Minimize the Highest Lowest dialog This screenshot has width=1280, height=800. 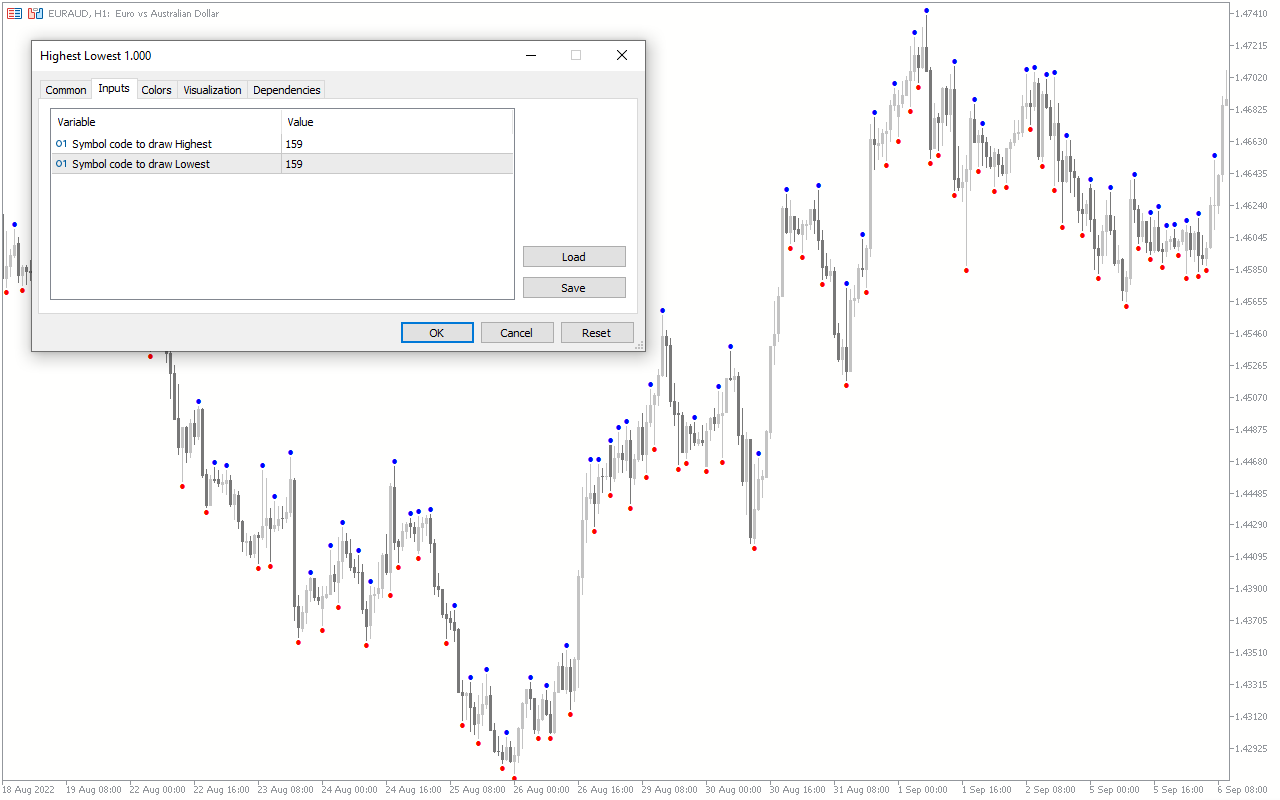[x=530, y=56]
